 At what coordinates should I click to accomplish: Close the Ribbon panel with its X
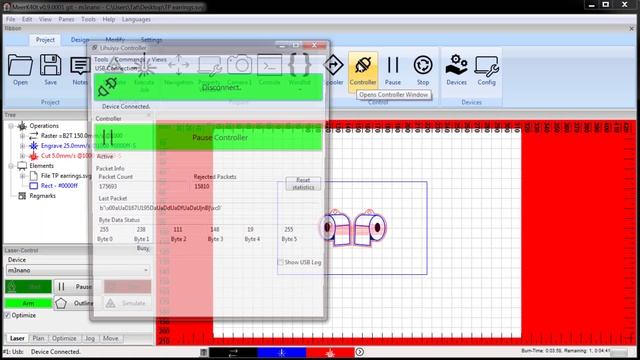click(x=631, y=28)
